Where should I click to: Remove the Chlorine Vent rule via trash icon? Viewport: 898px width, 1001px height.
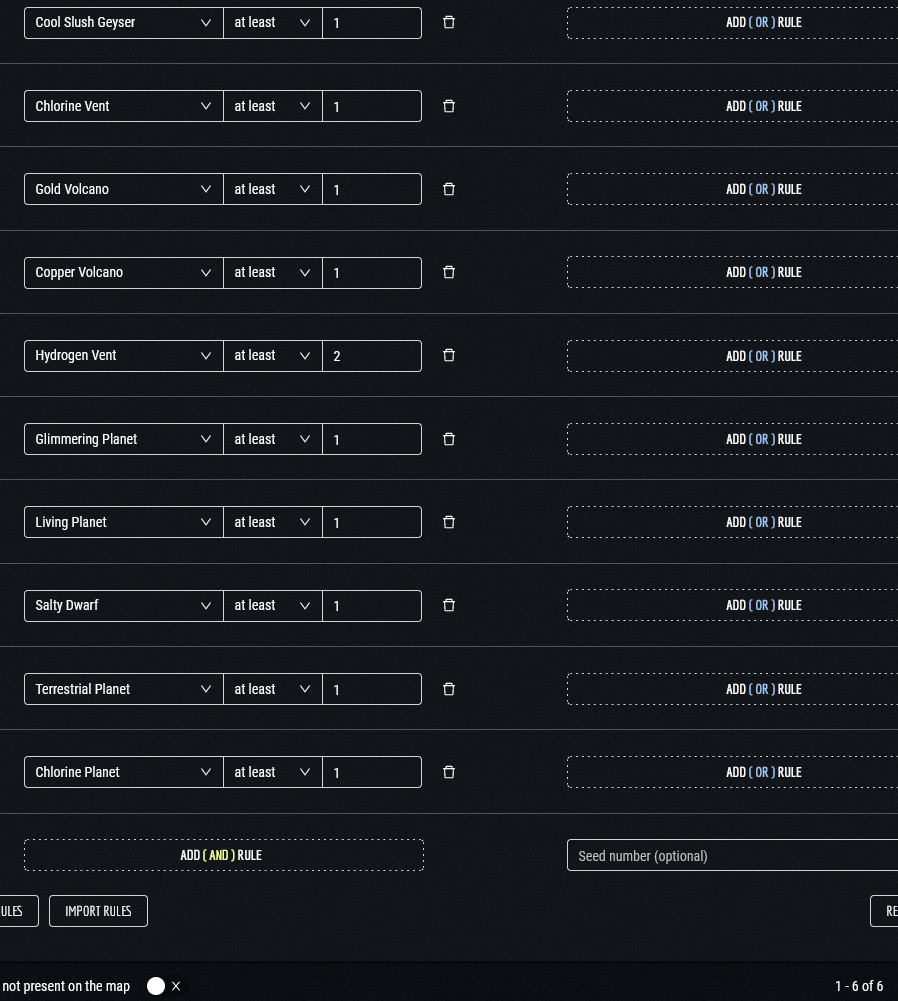click(x=449, y=106)
